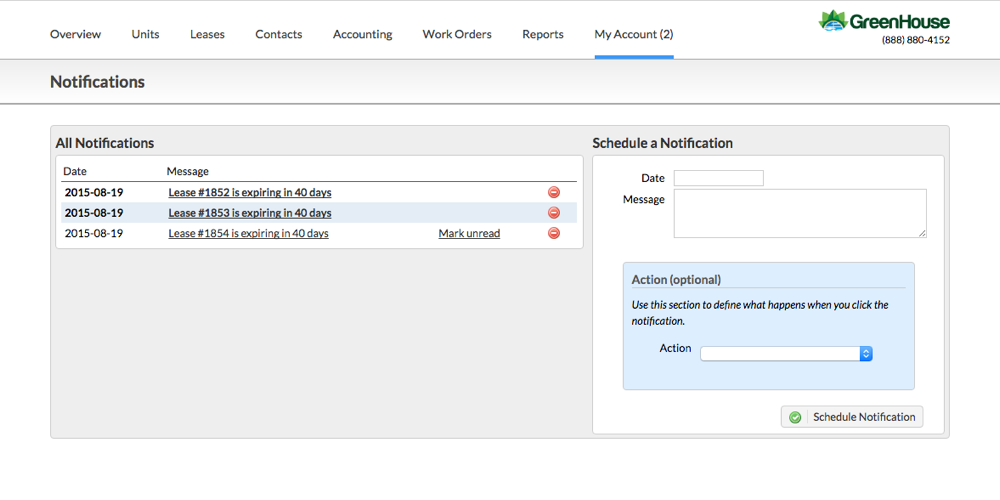Open the Lease #1852 expiring message link
The width and height of the screenshot is (1000, 500).
pyautogui.click(x=249, y=192)
